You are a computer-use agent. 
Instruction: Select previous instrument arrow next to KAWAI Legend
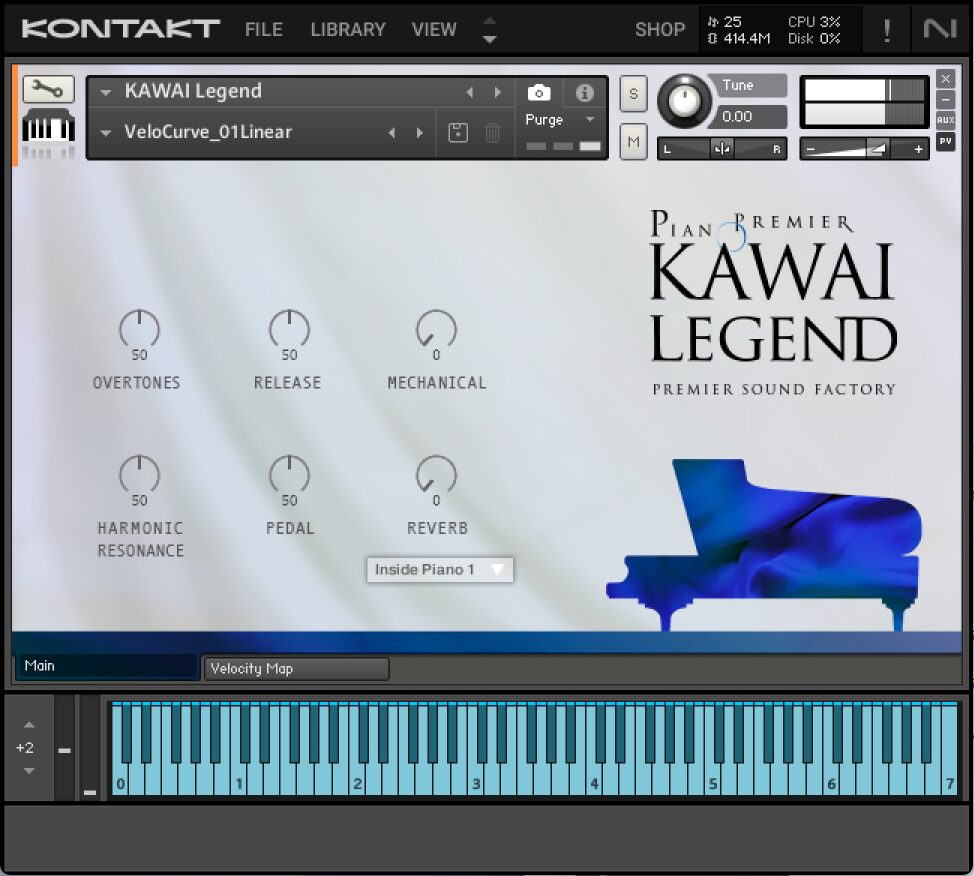470,93
